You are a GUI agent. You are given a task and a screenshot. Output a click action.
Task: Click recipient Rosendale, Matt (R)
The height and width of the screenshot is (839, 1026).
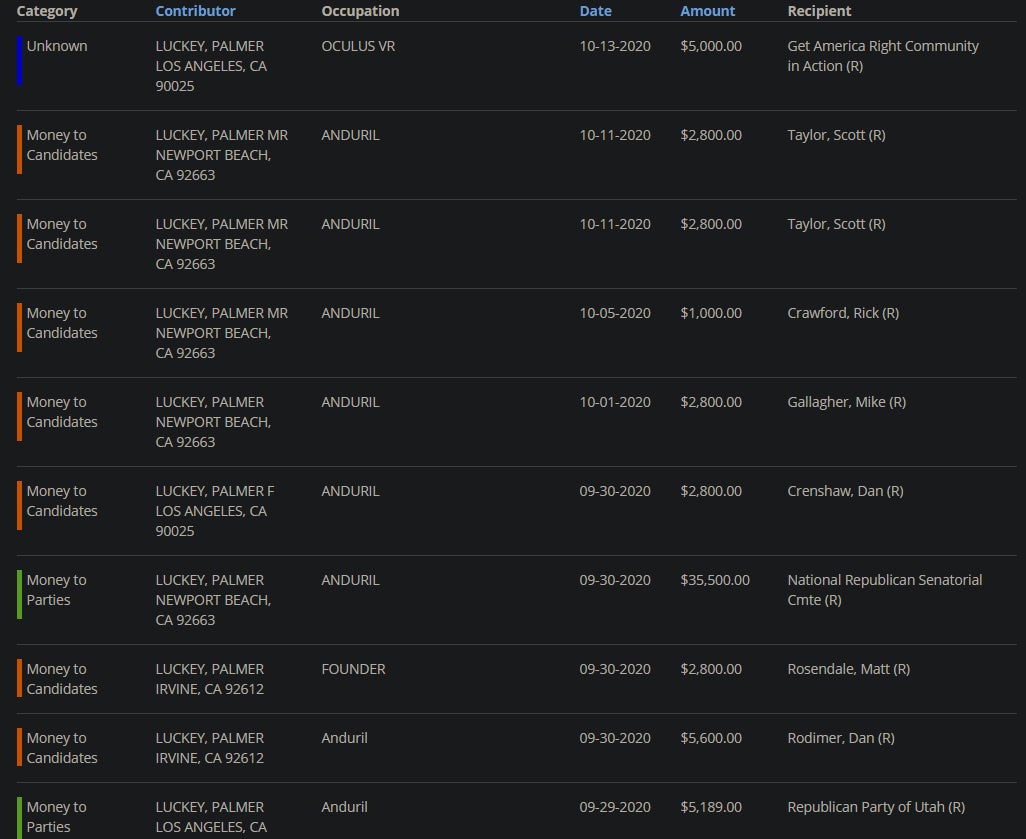coord(848,669)
